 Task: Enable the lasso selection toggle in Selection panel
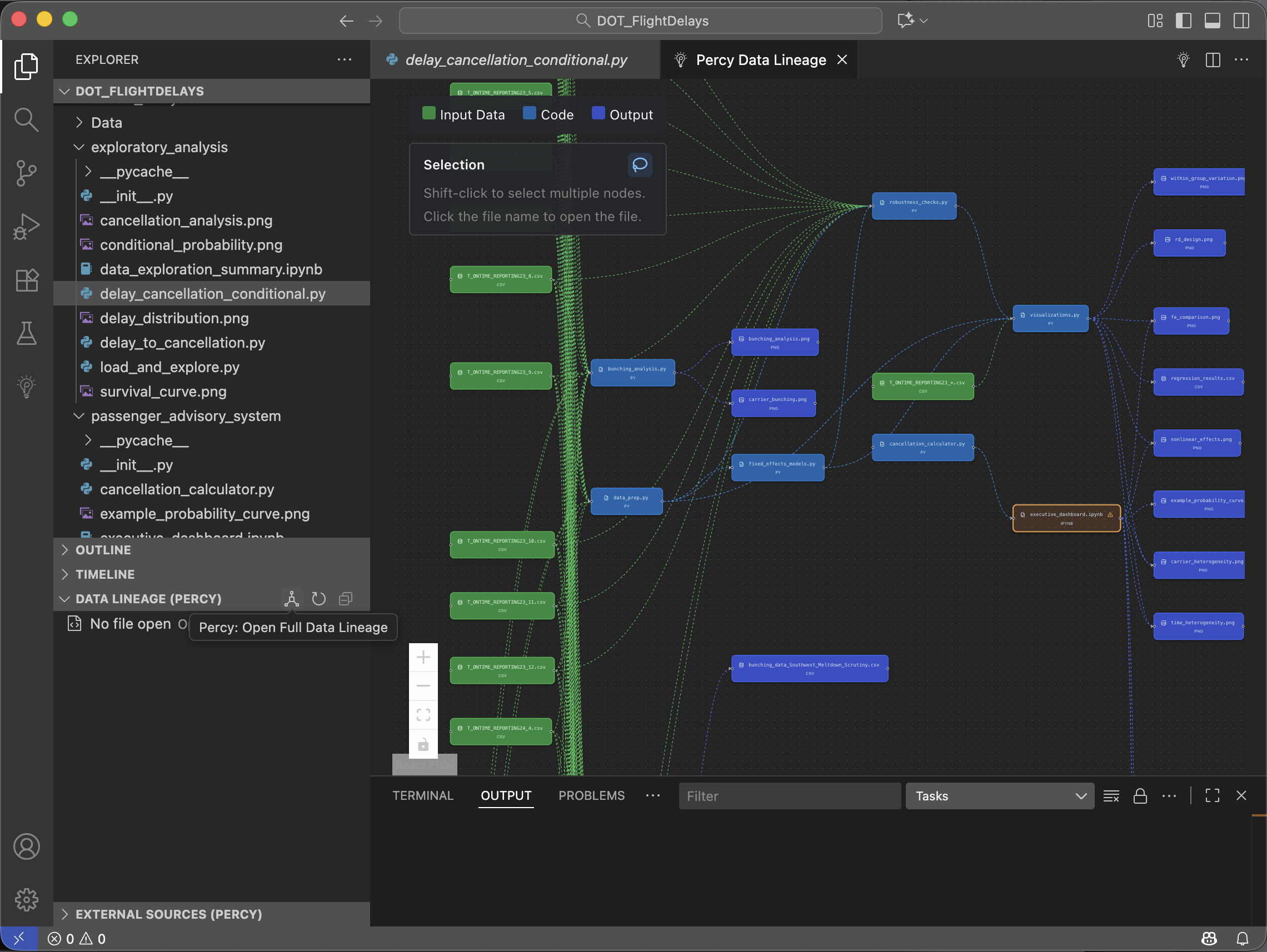pos(640,165)
